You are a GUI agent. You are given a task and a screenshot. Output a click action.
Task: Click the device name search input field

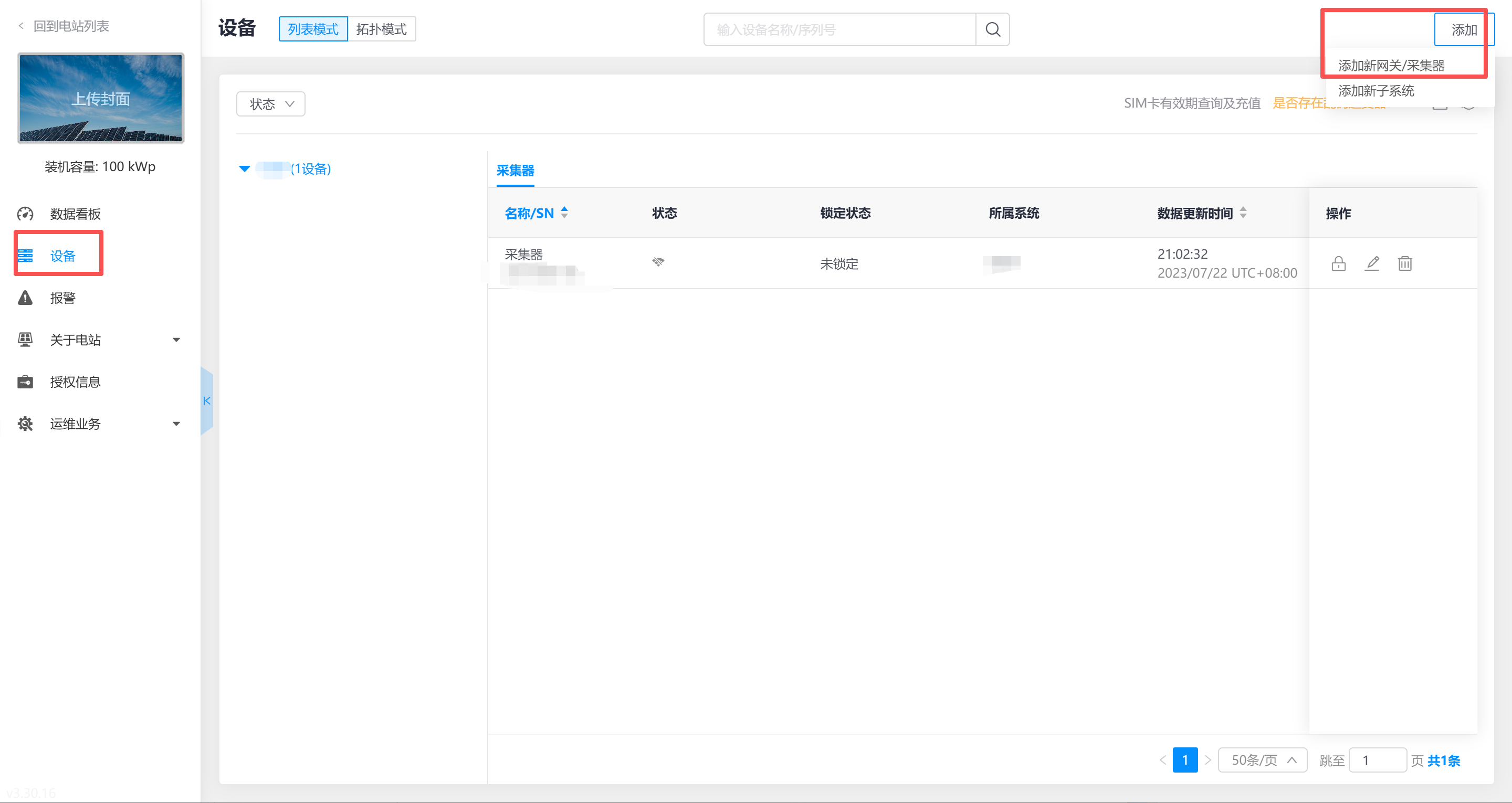(839, 29)
